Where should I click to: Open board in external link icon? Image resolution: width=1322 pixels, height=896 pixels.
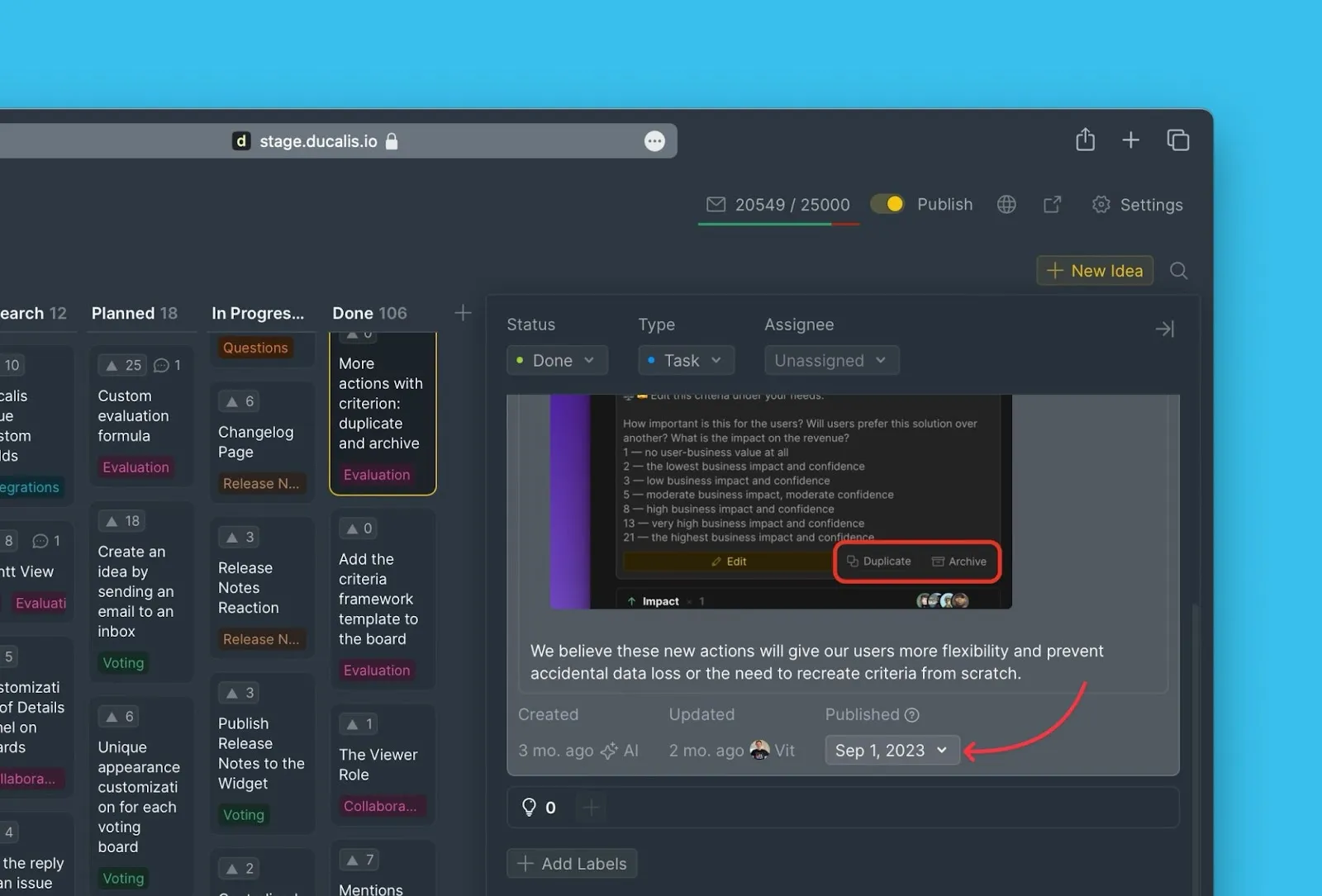click(1052, 205)
